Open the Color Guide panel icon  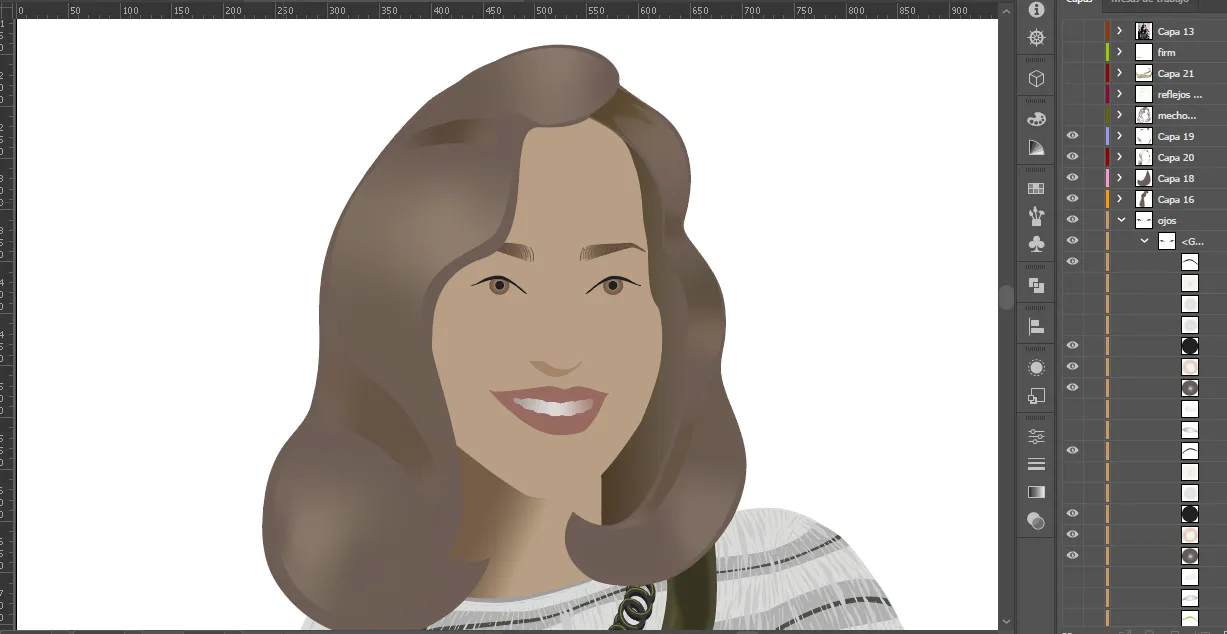point(1036,148)
